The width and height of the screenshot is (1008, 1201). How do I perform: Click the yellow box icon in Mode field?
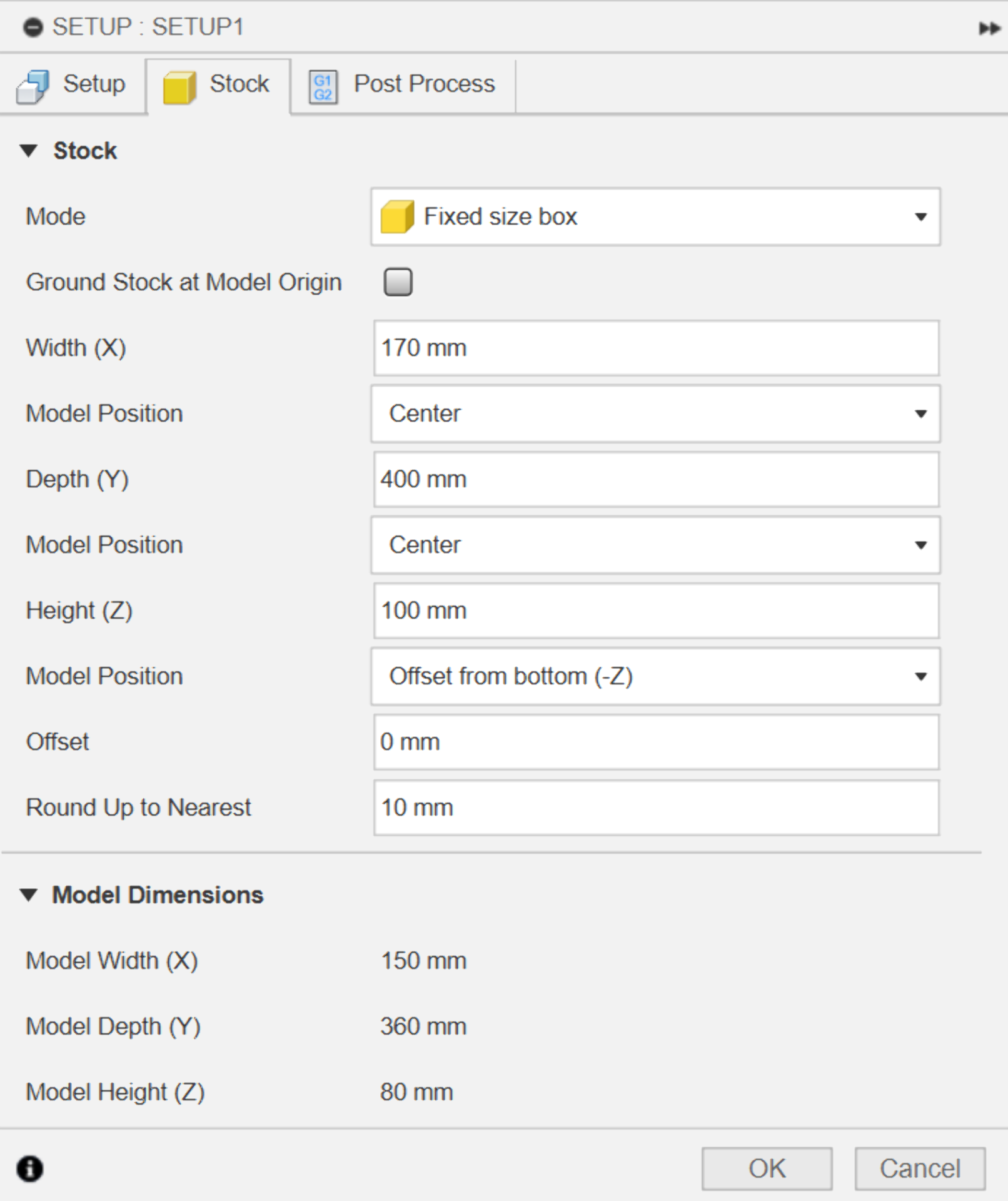[x=397, y=217]
